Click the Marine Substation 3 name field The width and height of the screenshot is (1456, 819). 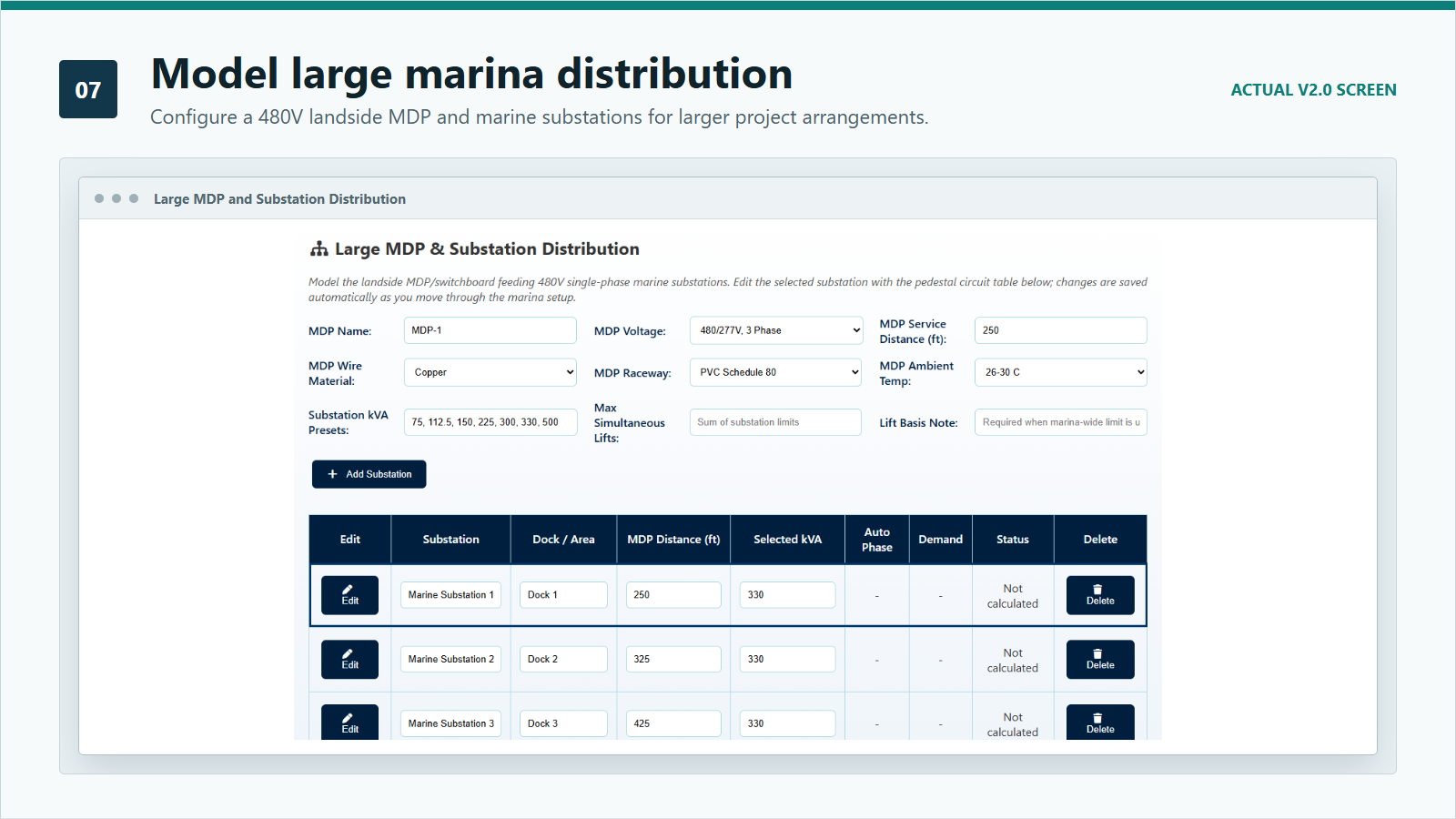click(x=450, y=723)
